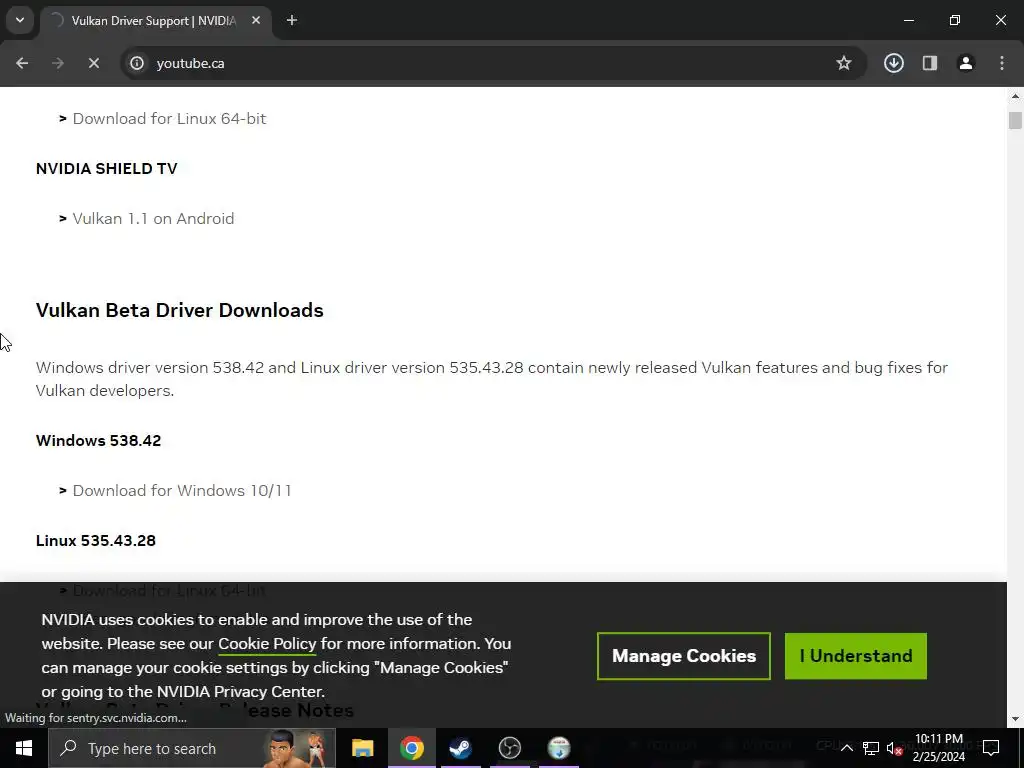Image resolution: width=1024 pixels, height=768 pixels.
Task: Open OBS Studio taskbar icon
Action: 509,748
